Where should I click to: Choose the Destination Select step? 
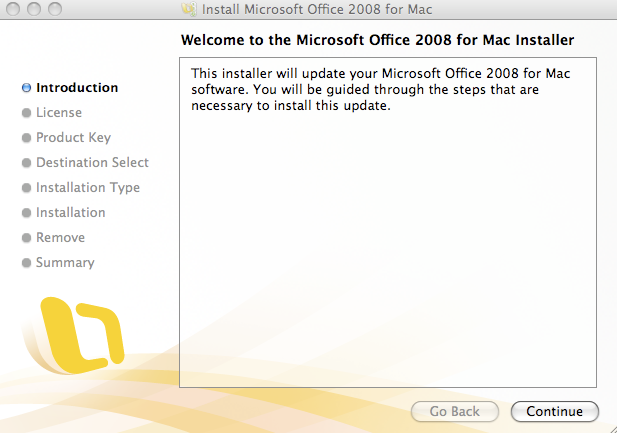click(x=92, y=163)
